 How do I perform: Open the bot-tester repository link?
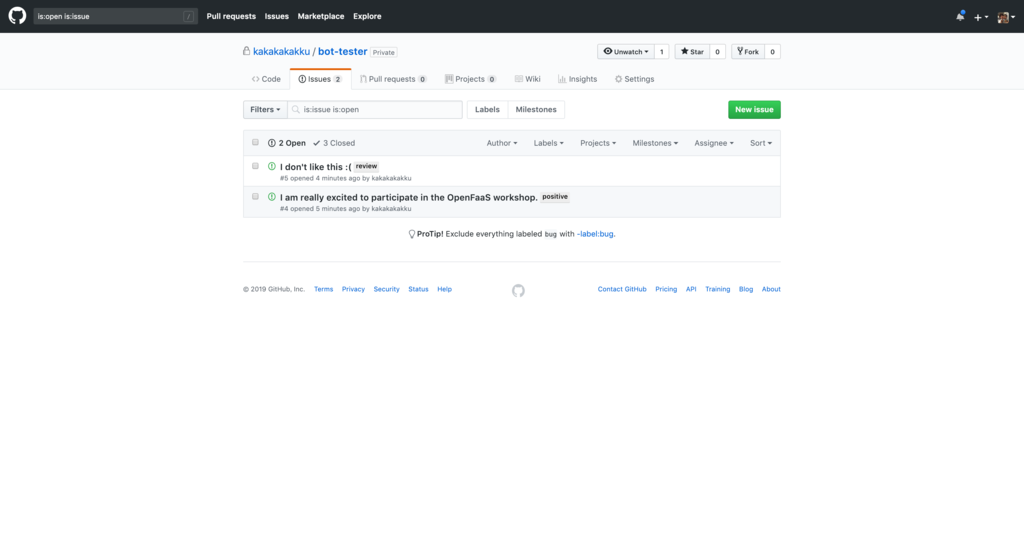point(342,52)
